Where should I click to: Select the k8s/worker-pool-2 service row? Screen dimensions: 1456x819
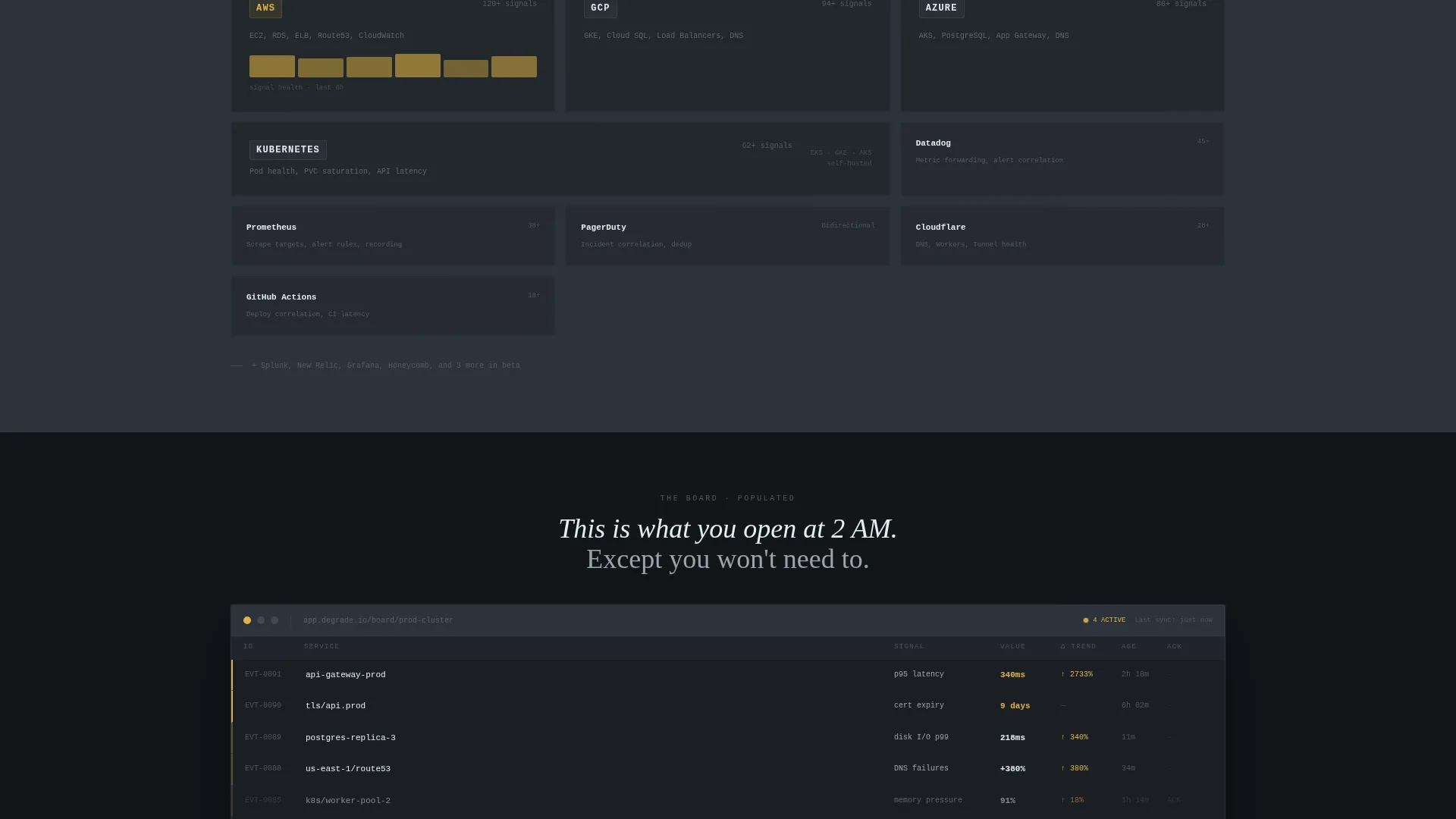[x=728, y=801]
